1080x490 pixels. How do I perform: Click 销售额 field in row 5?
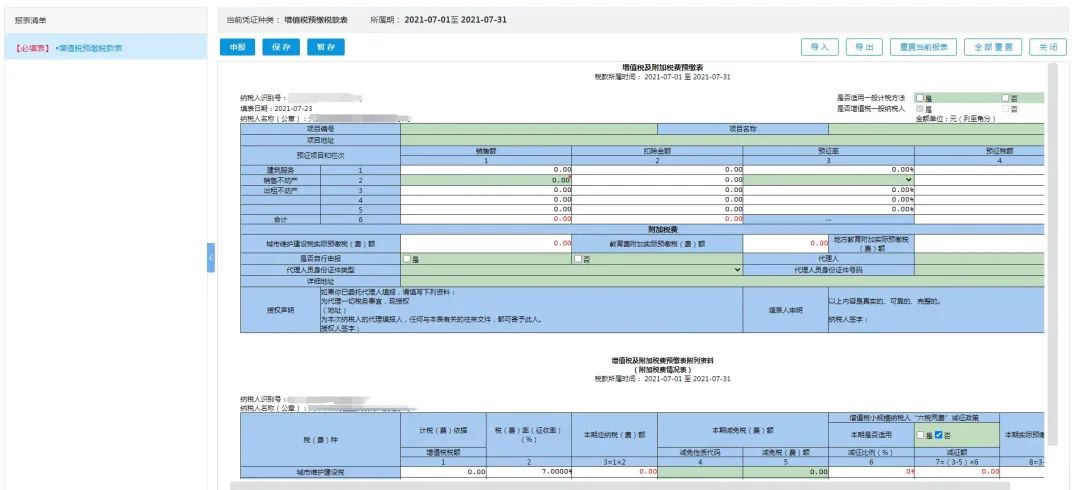pyautogui.click(x=486, y=209)
